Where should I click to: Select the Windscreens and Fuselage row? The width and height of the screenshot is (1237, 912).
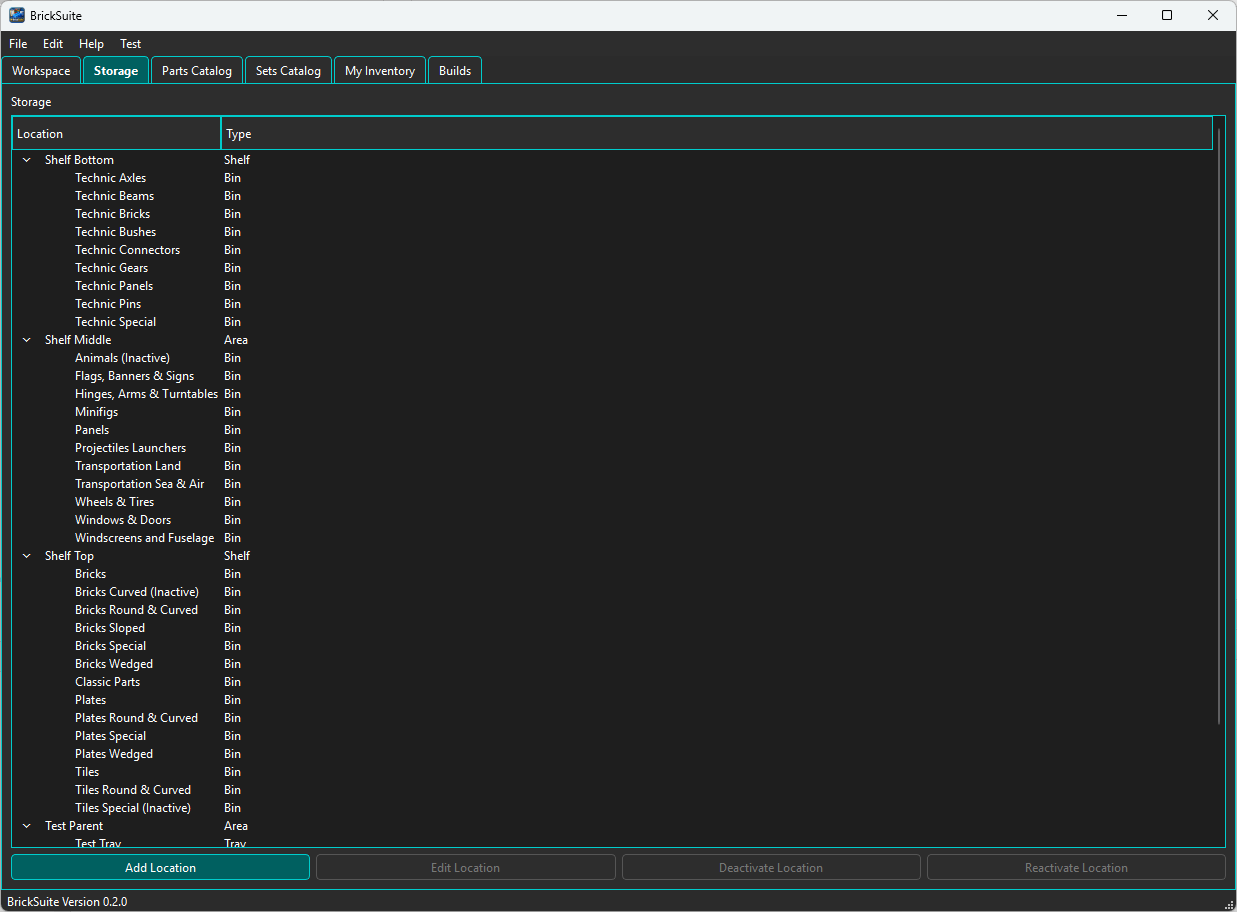tap(613, 538)
